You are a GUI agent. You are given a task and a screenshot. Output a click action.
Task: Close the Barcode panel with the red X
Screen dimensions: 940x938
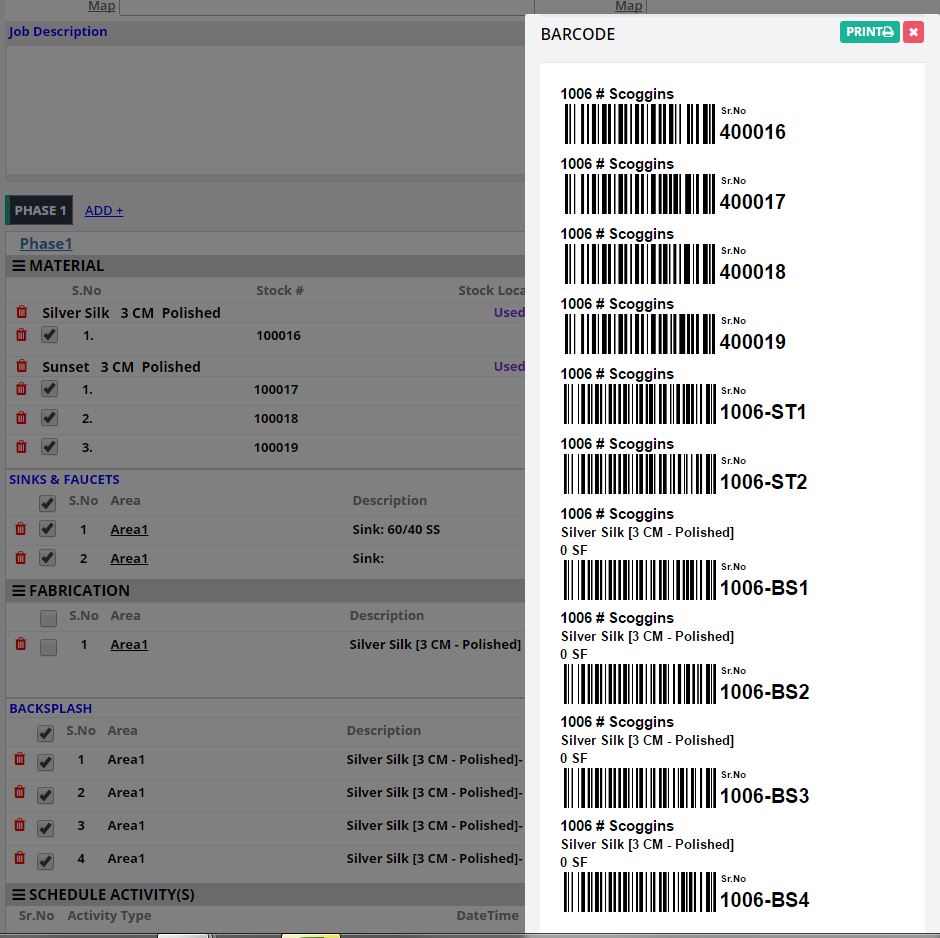[913, 32]
